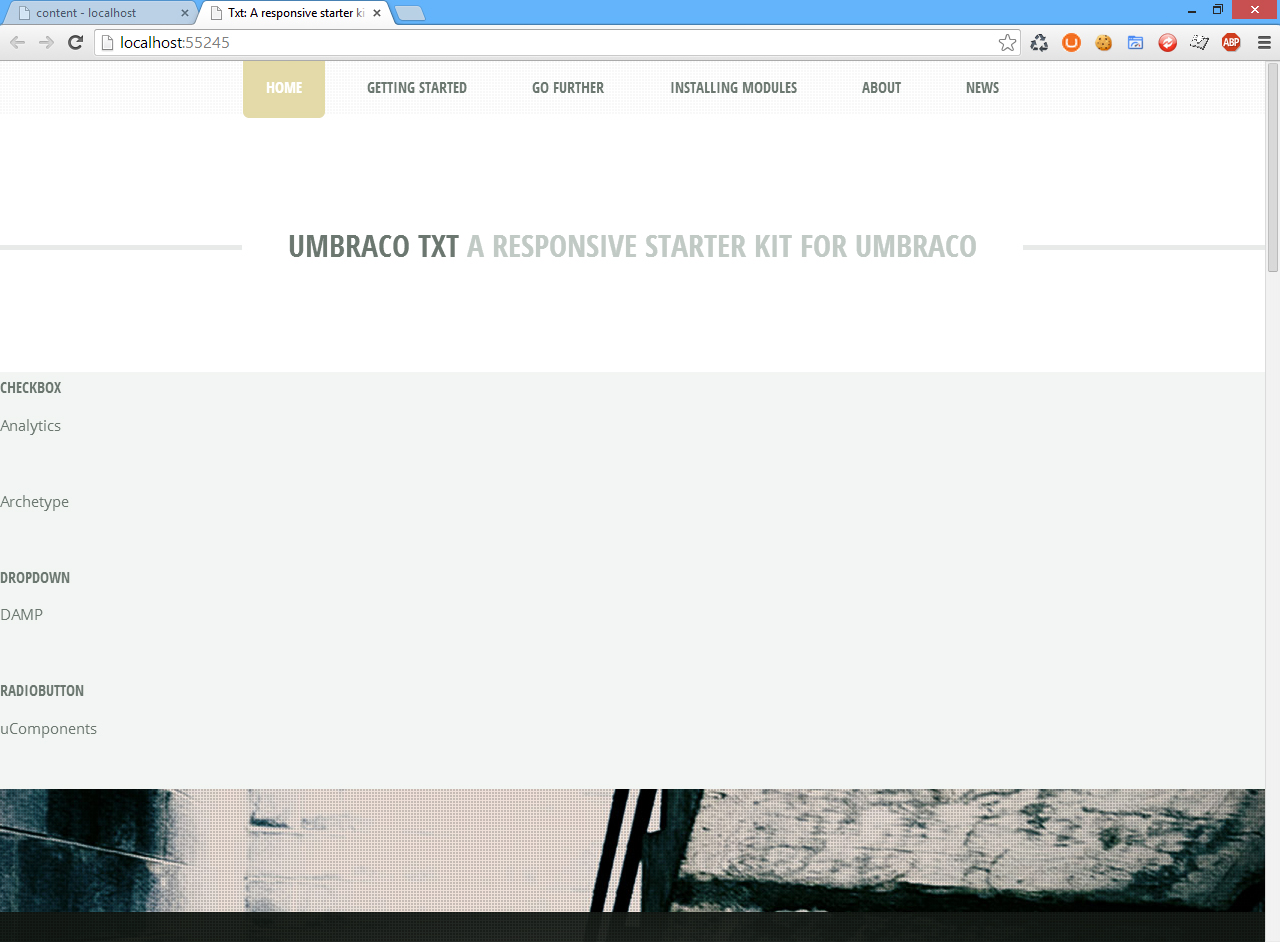Click the Checkbox heading text
Screen dimensions: 1280x942
tap(31, 388)
